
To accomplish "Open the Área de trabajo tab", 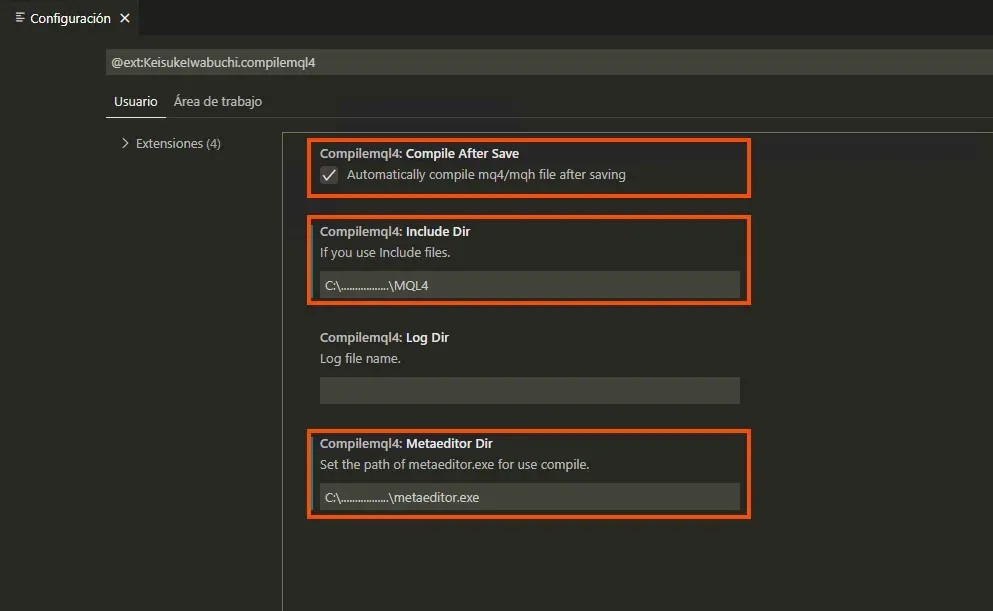I will click(217, 101).
